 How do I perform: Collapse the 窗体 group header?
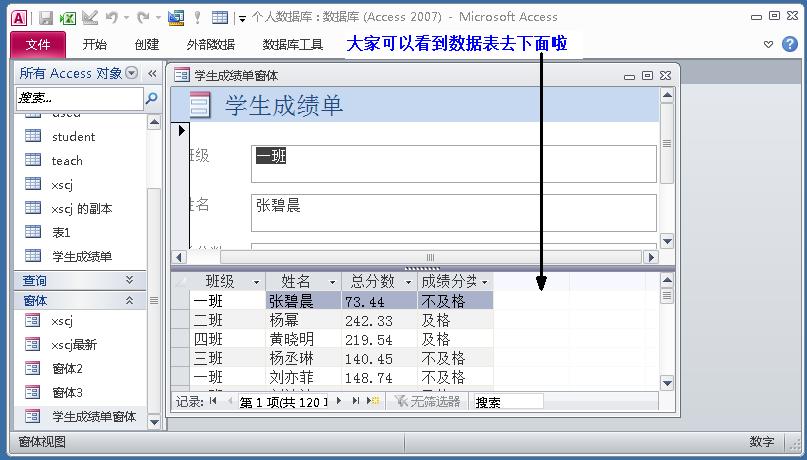(80, 300)
